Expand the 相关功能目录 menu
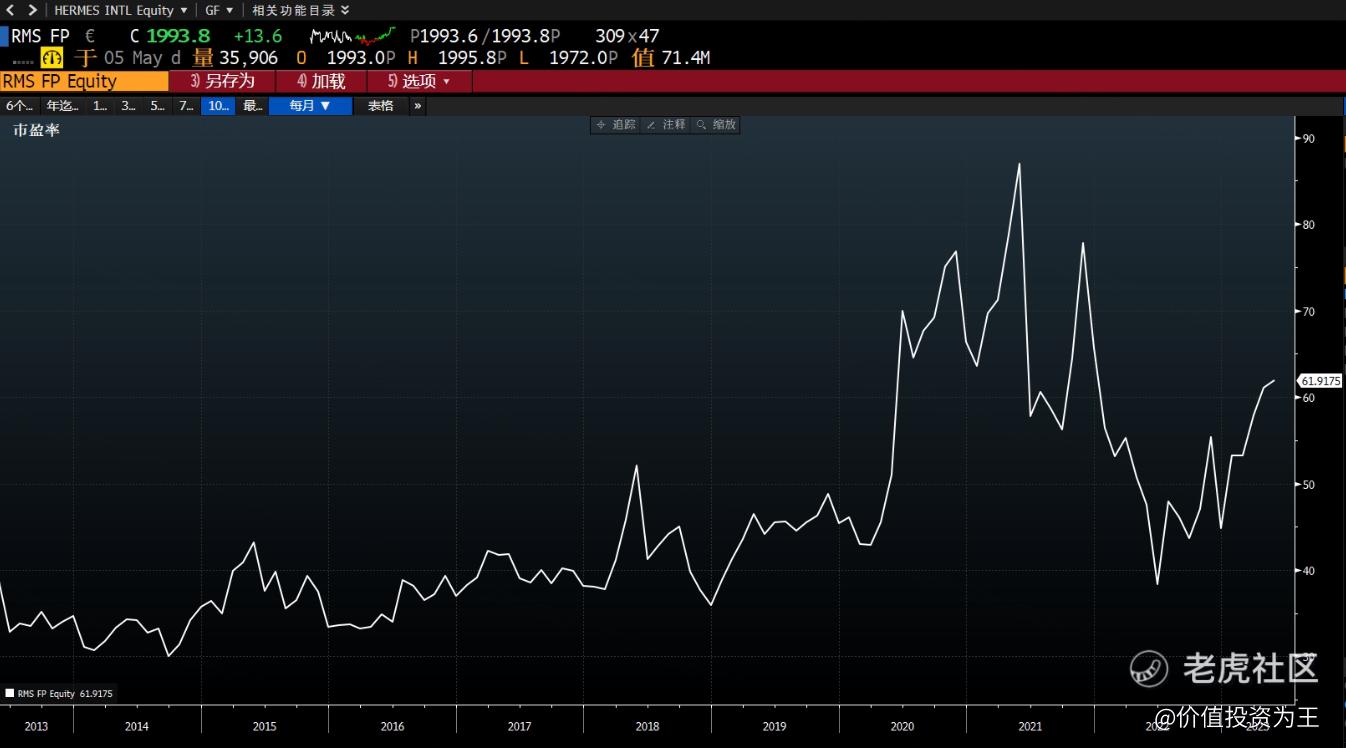Screen dimensions: 1346x748 [x=300, y=10]
